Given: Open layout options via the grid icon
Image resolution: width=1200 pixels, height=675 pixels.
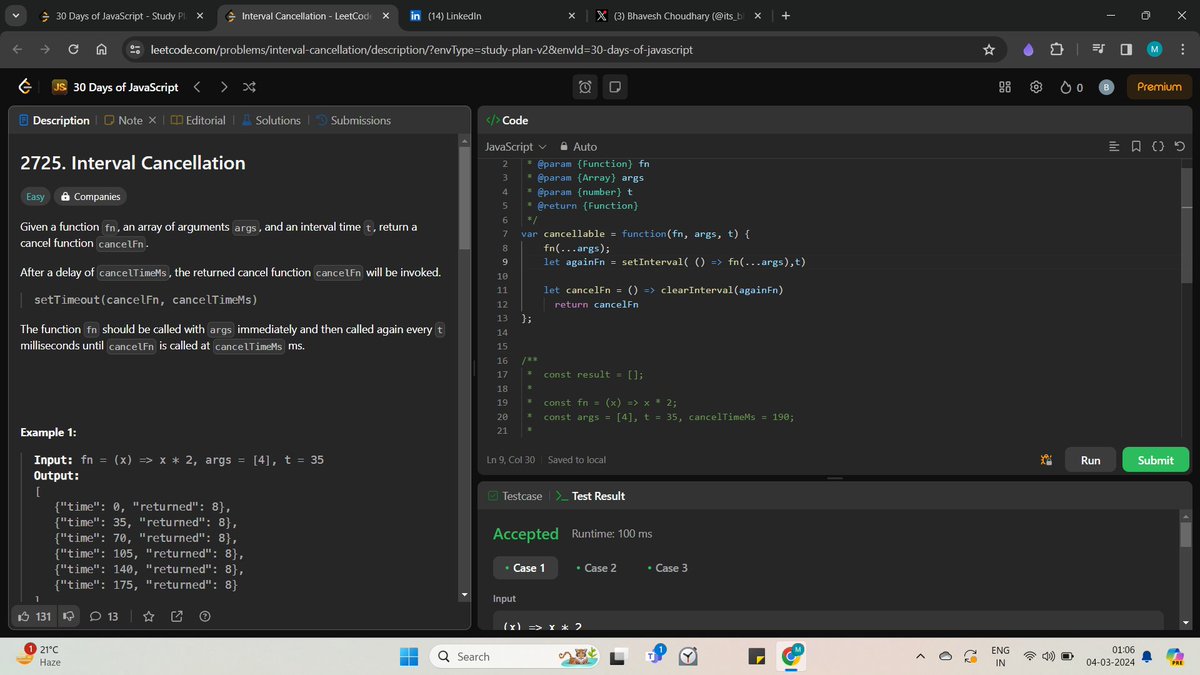Looking at the screenshot, I should (1004, 87).
